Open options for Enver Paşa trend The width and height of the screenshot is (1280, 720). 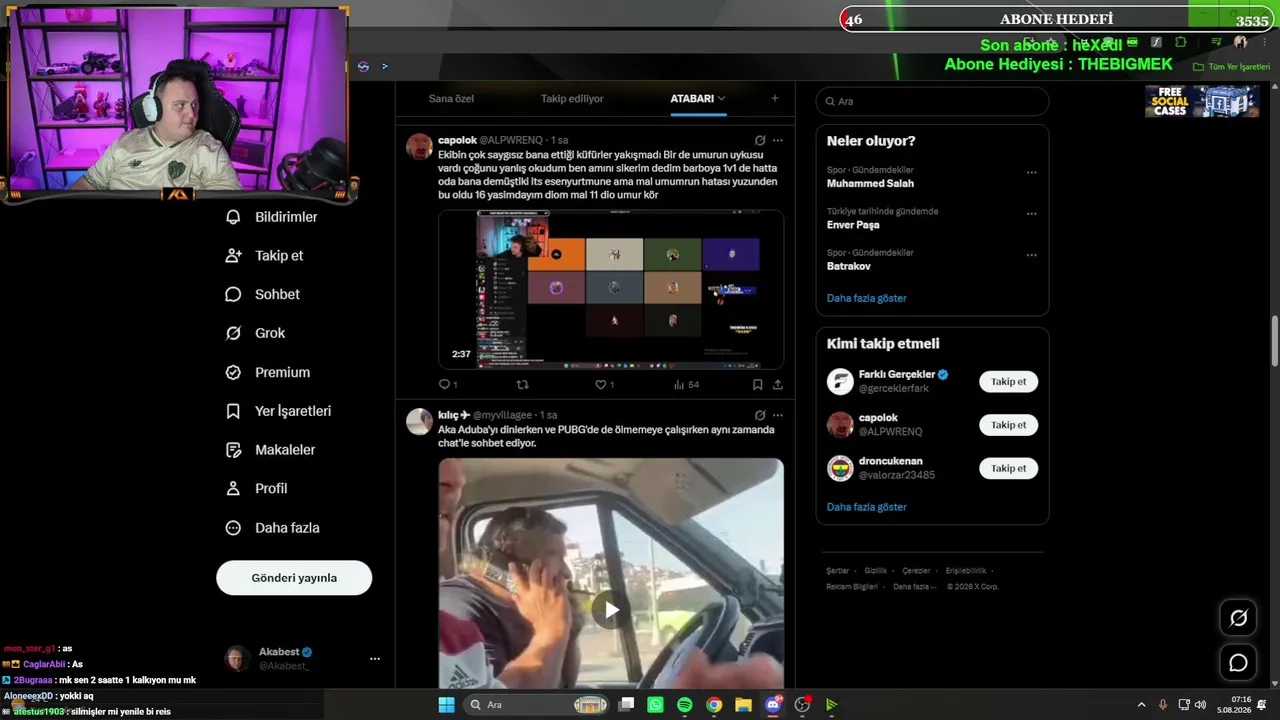click(1031, 214)
